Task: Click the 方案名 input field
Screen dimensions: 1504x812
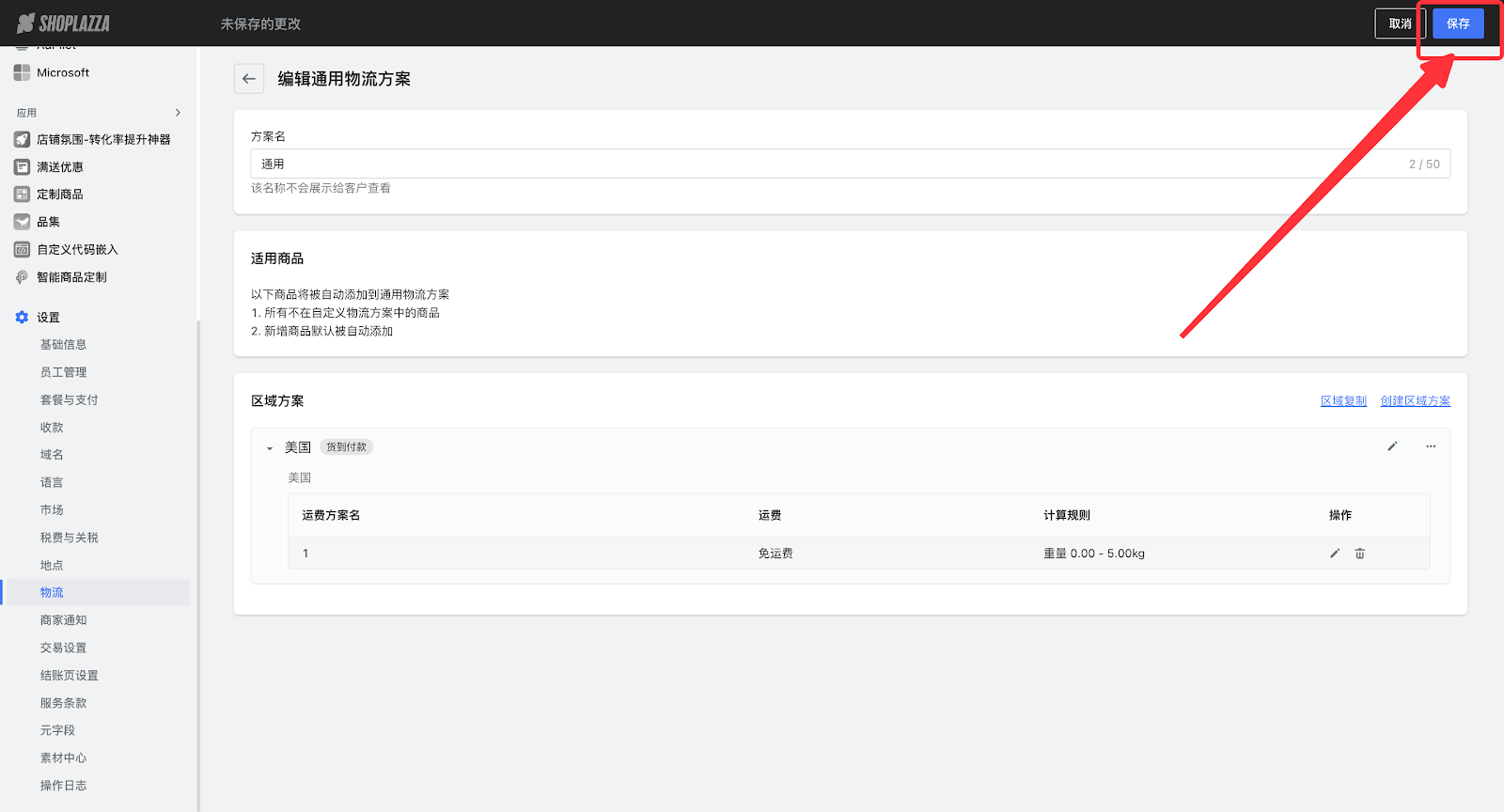Action: 827,164
